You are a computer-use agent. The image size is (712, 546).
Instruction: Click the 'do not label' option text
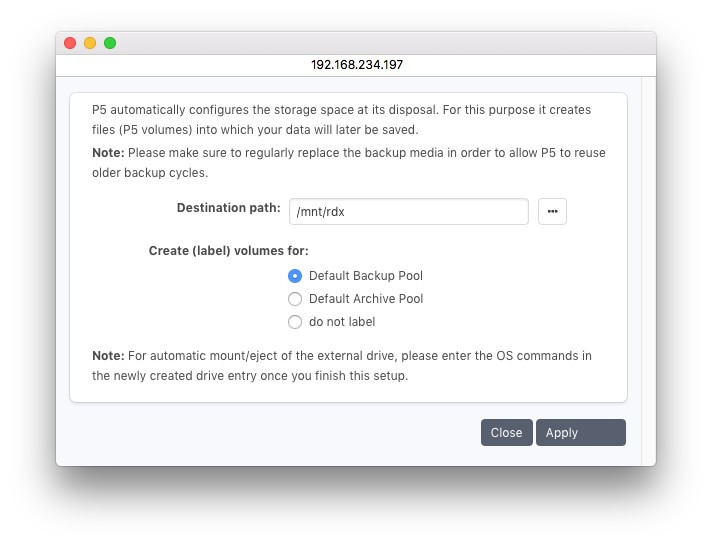click(x=342, y=322)
